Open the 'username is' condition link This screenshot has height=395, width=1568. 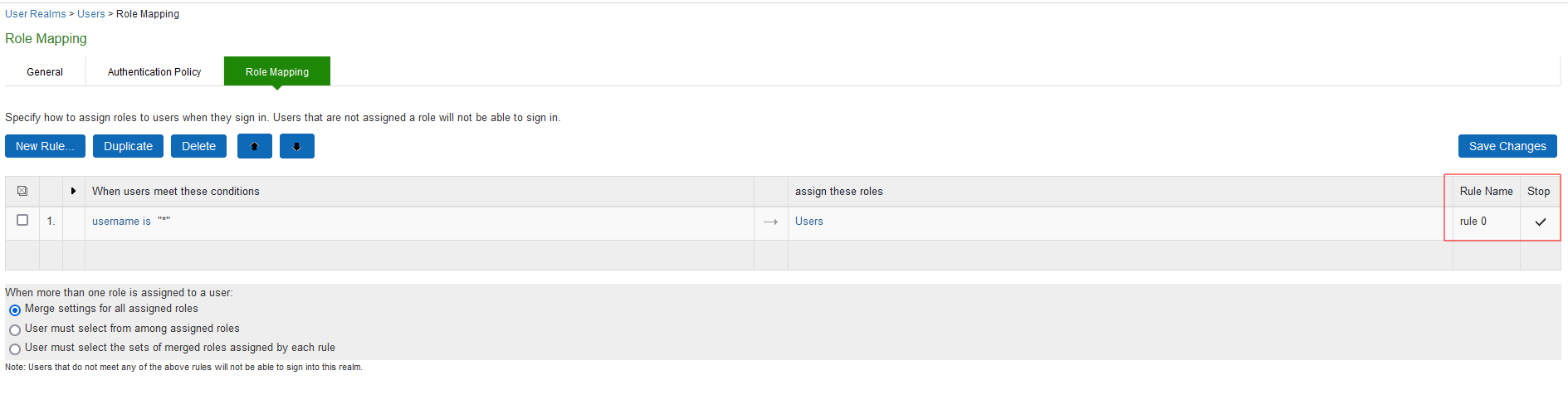click(121, 222)
